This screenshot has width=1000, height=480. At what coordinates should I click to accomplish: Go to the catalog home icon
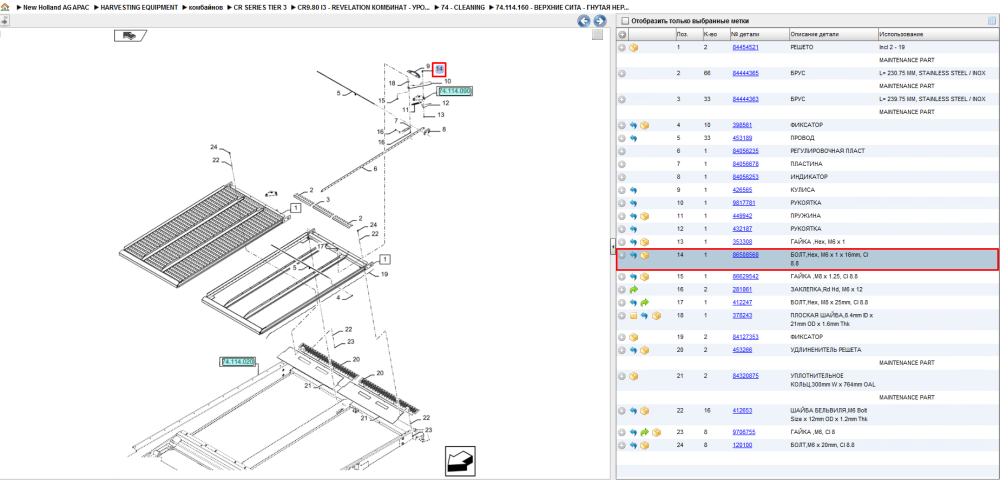click(6, 6)
